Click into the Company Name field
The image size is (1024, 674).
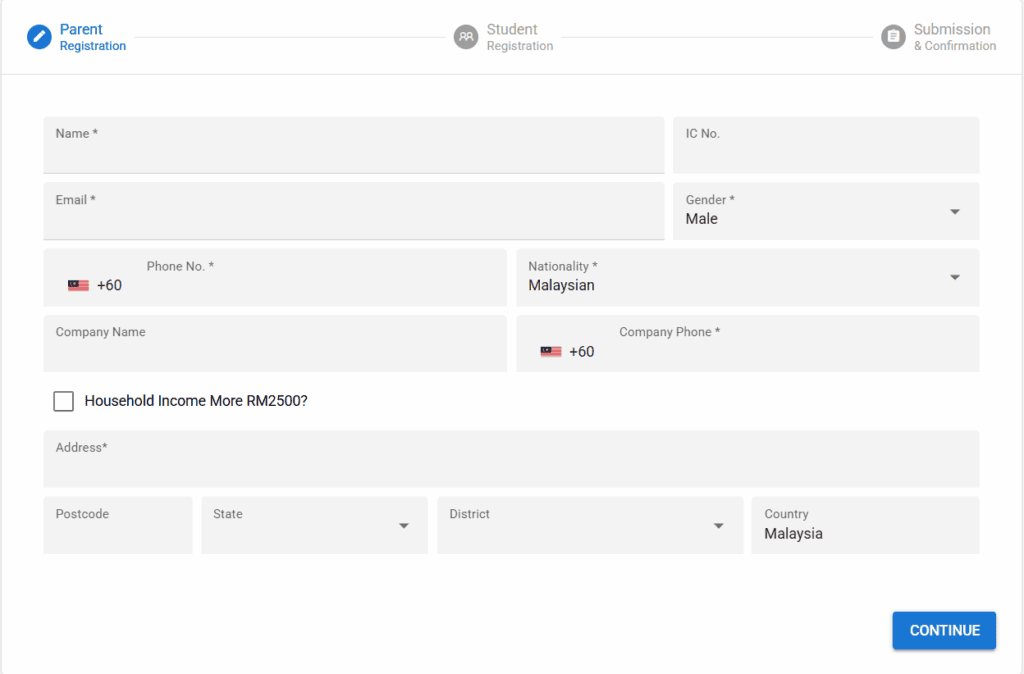coord(275,344)
